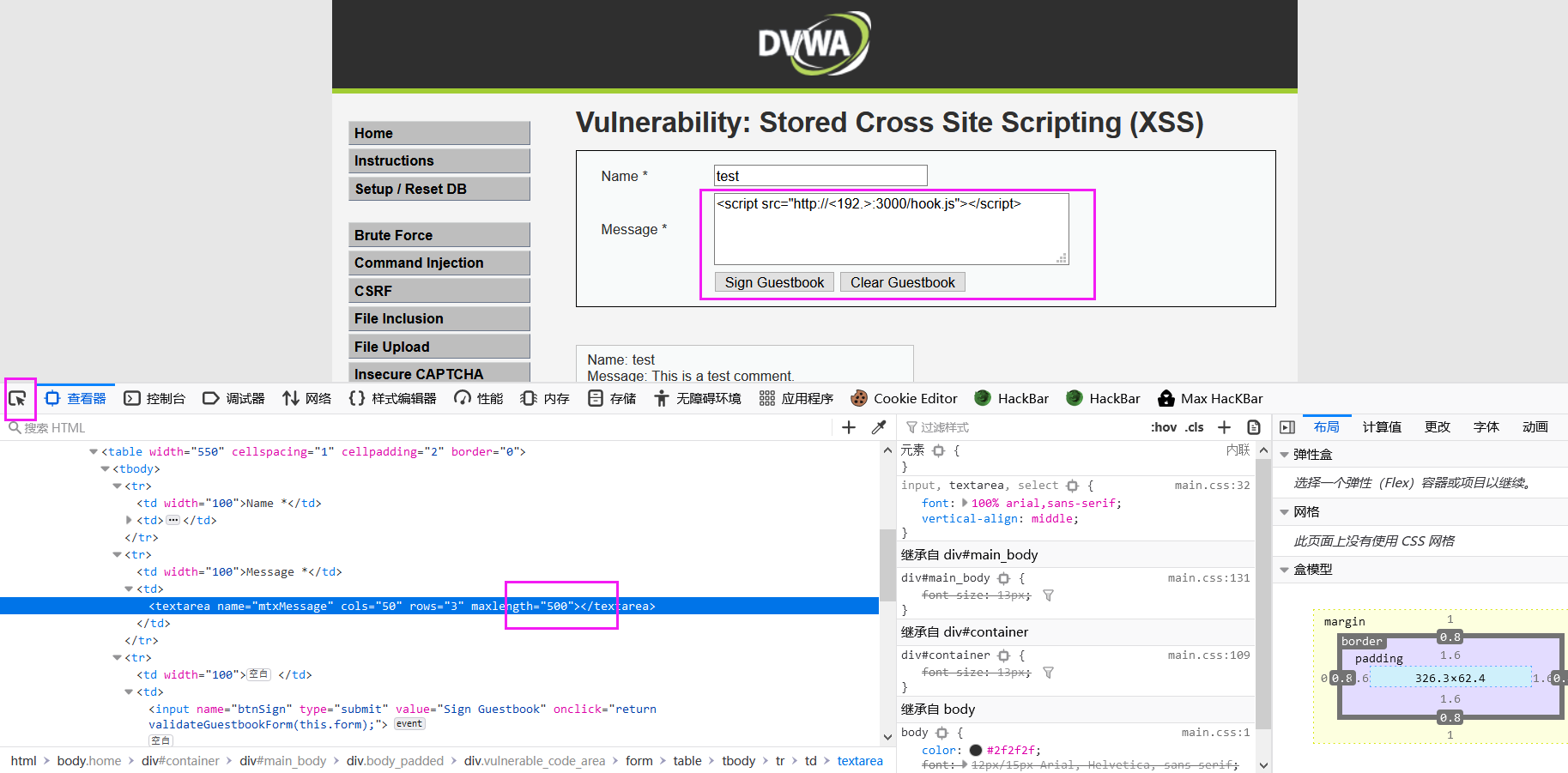The image size is (1568, 773).
Task: Open main.css:131 source link
Action: (1208, 578)
